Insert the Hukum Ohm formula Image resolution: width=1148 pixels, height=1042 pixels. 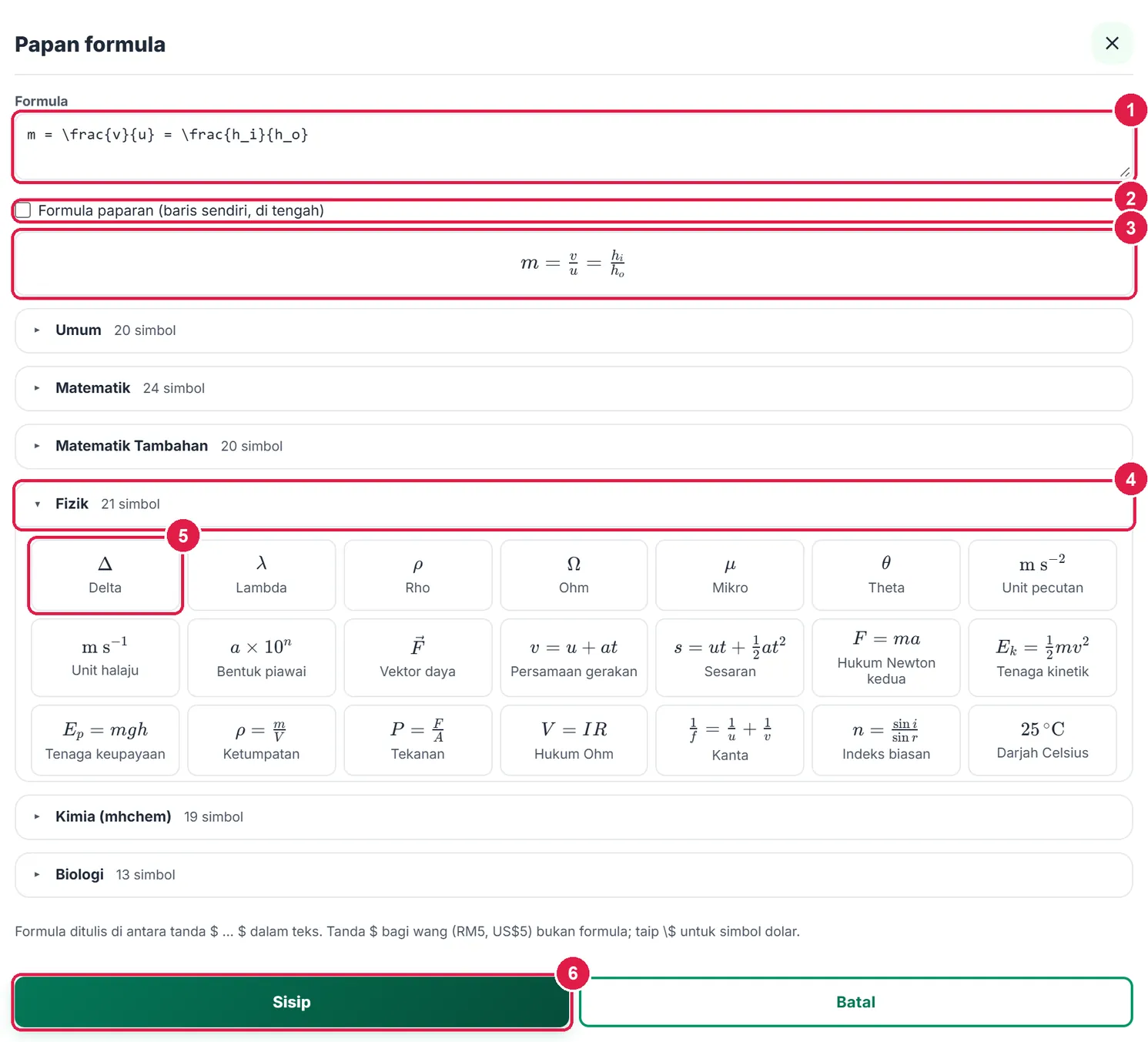click(x=574, y=740)
